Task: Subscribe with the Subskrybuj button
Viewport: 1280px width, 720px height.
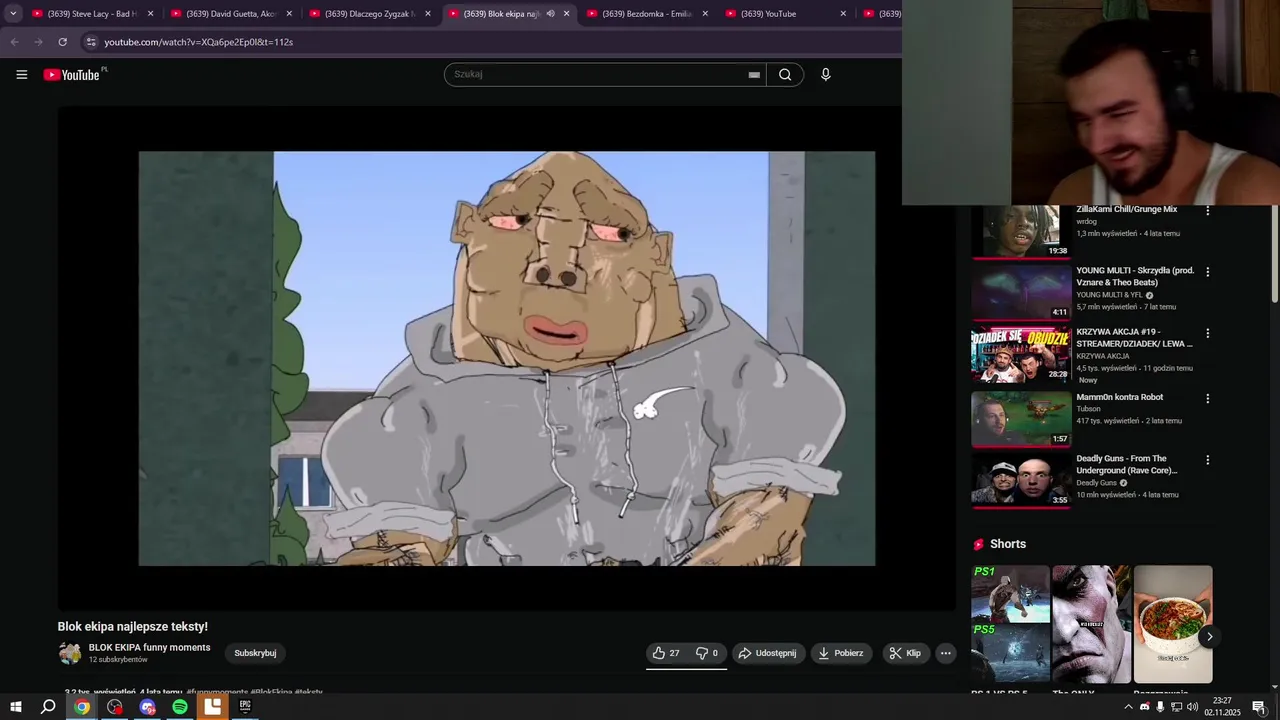Action: pyautogui.click(x=255, y=653)
